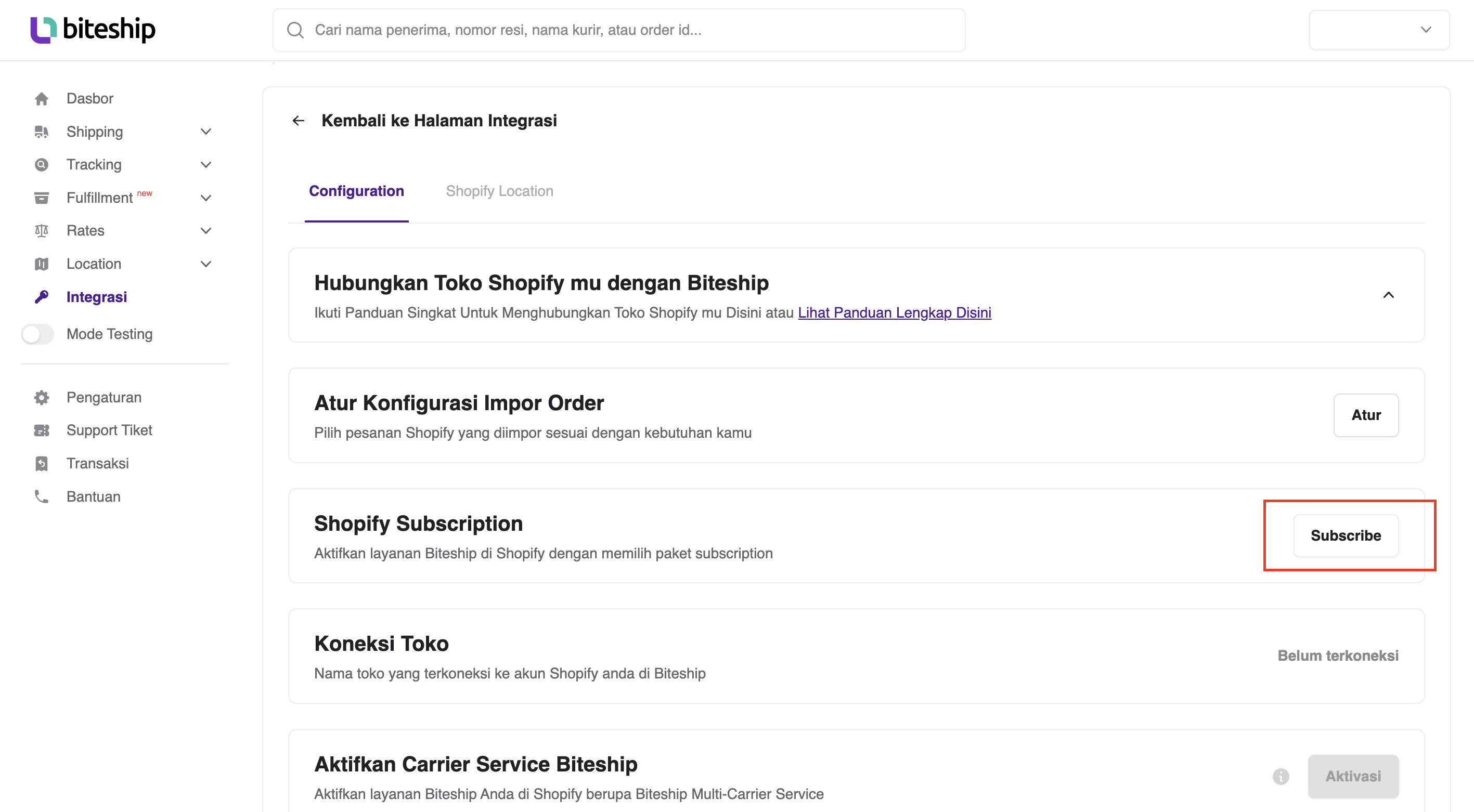Image resolution: width=1474 pixels, height=812 pixels.
Task: Focus the search input field
Action: coord(619,30)
